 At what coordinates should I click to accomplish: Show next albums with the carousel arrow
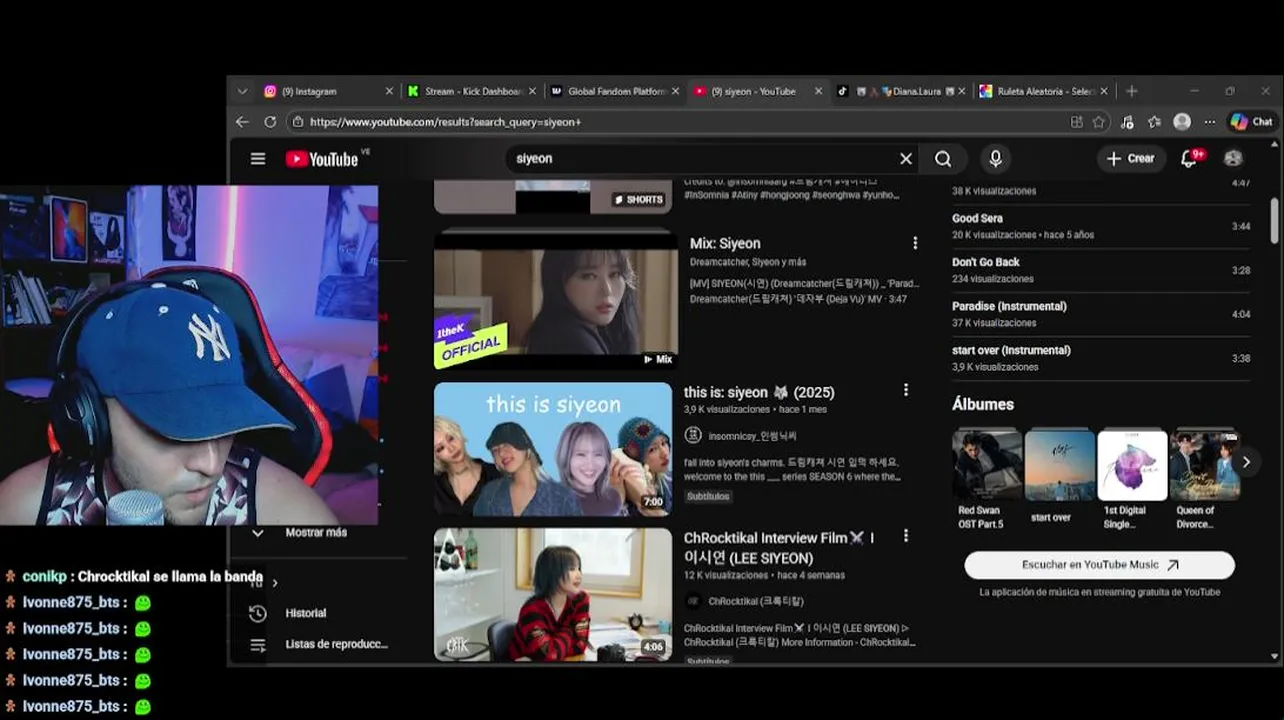(x=1246, y=462)
